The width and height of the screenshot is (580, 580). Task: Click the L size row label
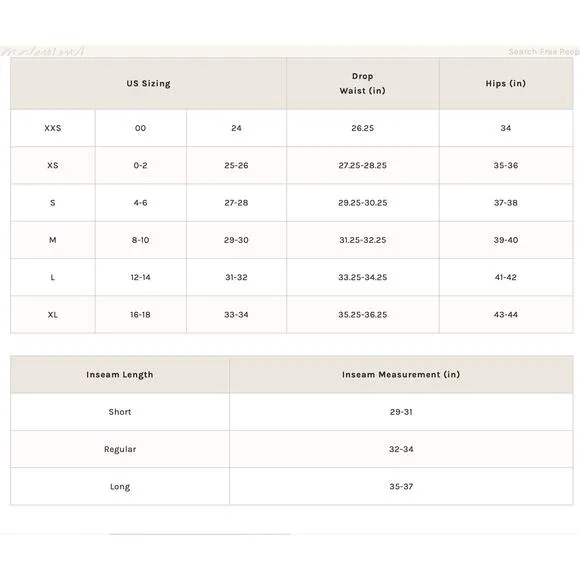(x=53, y=277)
